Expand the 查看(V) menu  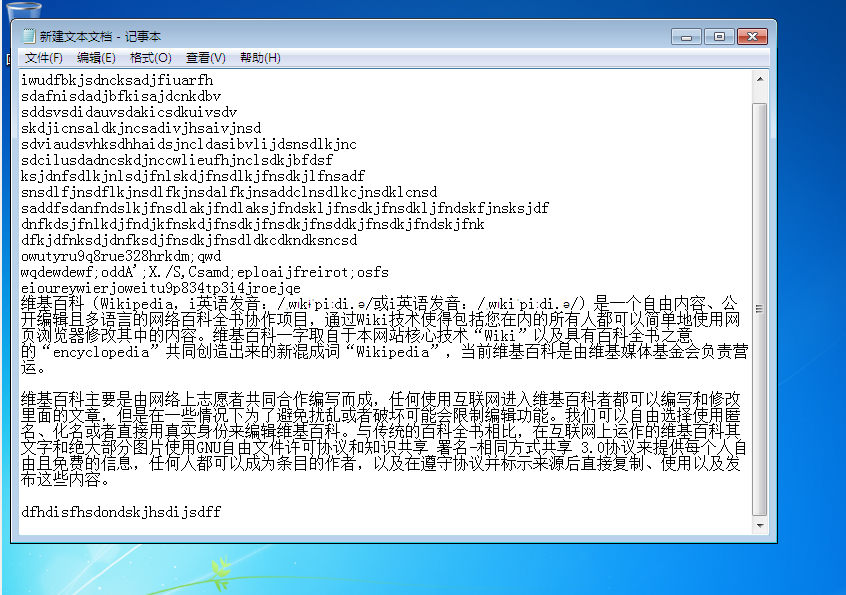click(205, 58)
